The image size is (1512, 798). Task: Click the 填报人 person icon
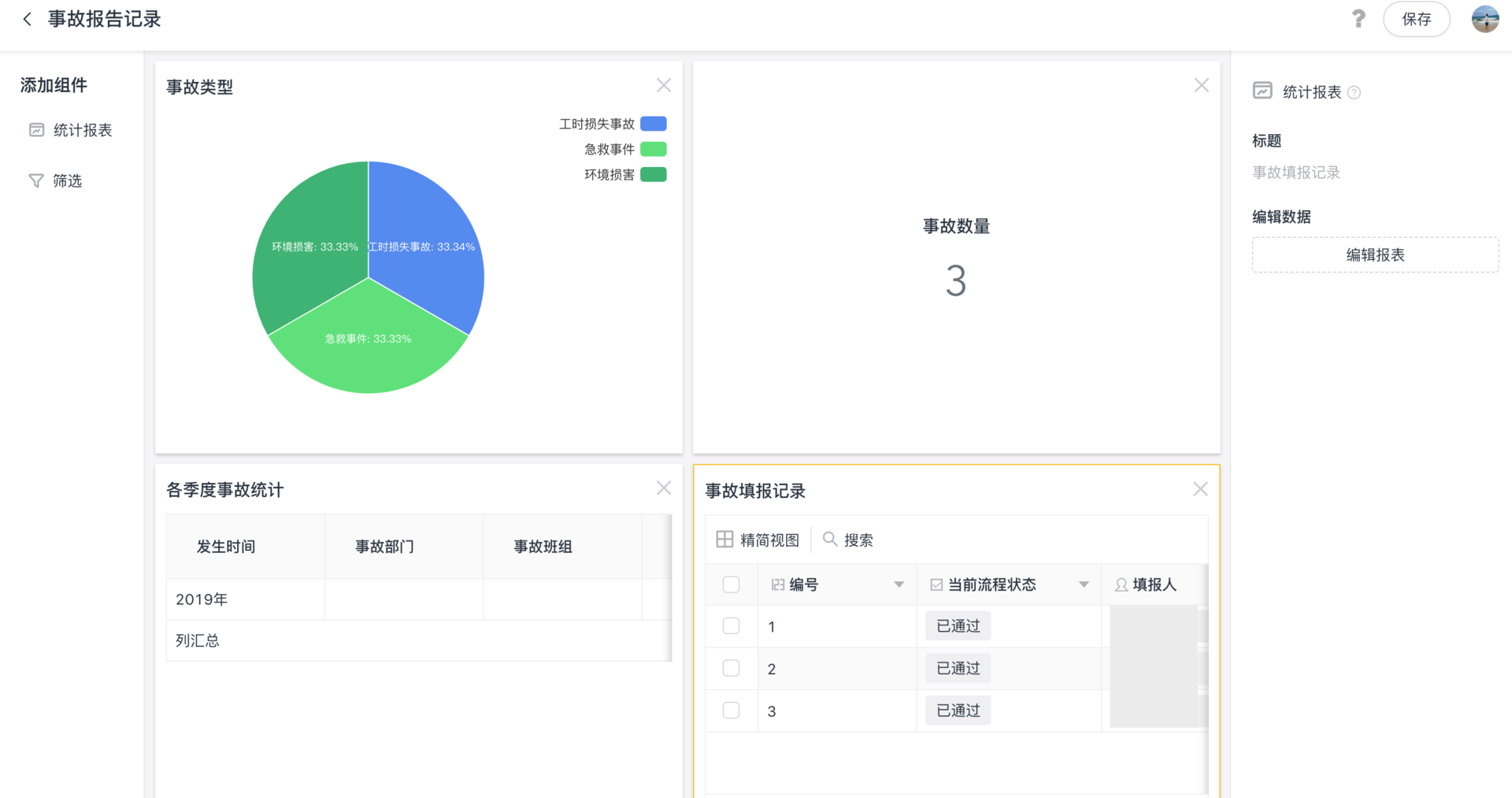click(x=1121, y=585)
